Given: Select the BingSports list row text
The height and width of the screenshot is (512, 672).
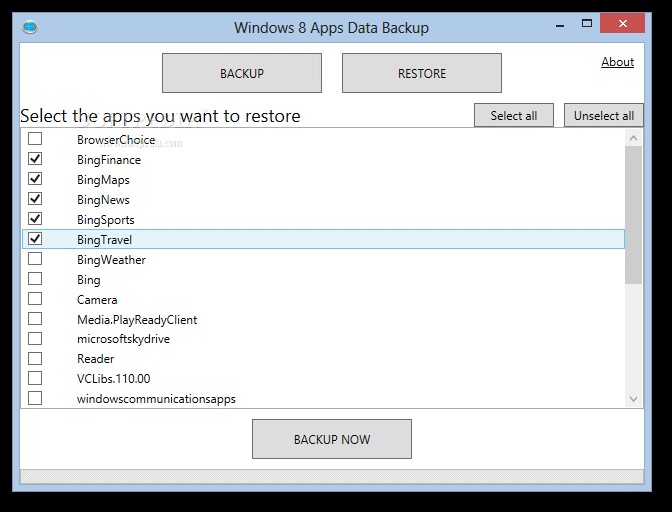Looking at the screenshot, I should [105, 220].
